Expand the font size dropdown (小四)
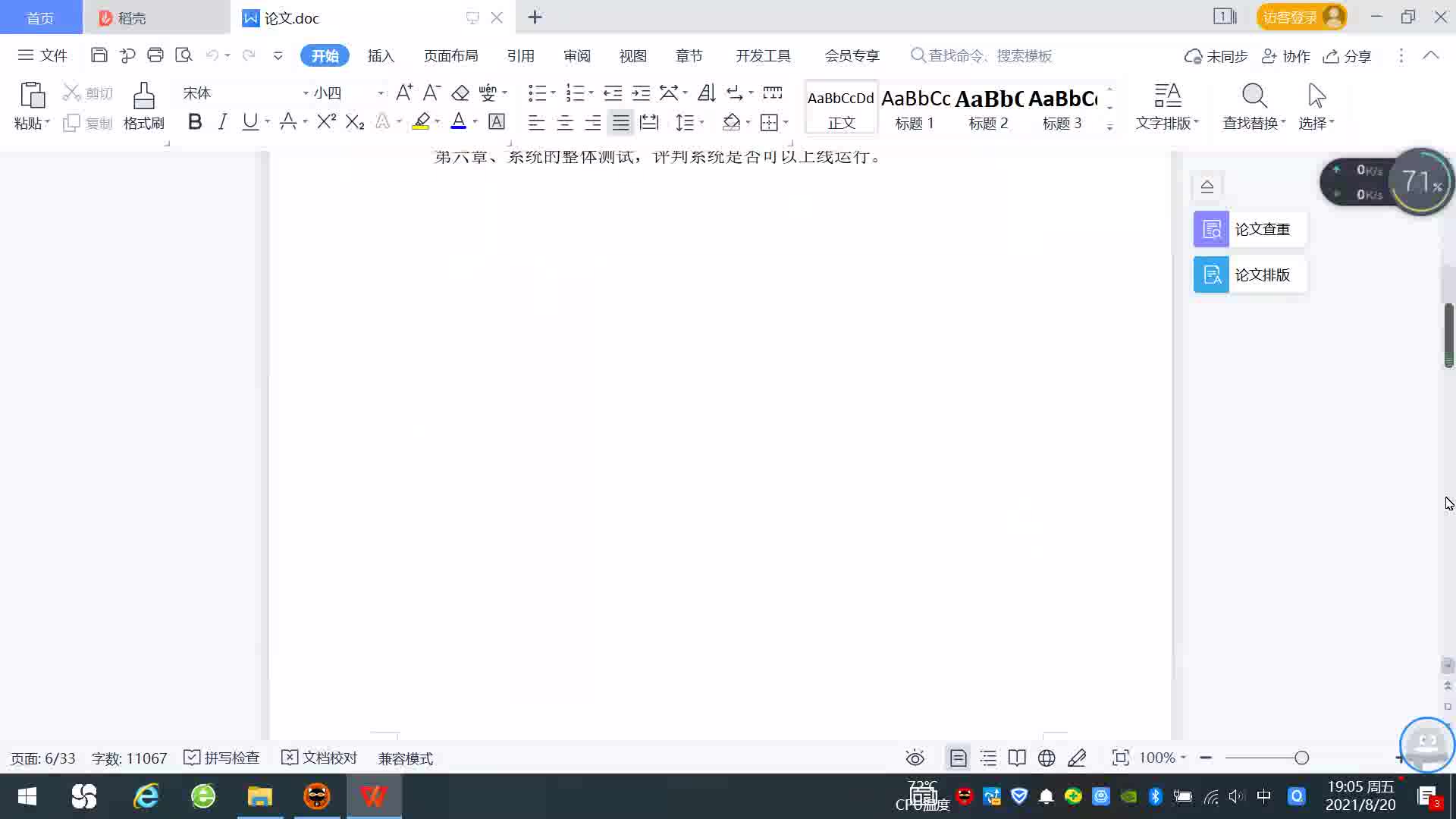This screenshot has width=1456, height=819. [x=381, y=93]
